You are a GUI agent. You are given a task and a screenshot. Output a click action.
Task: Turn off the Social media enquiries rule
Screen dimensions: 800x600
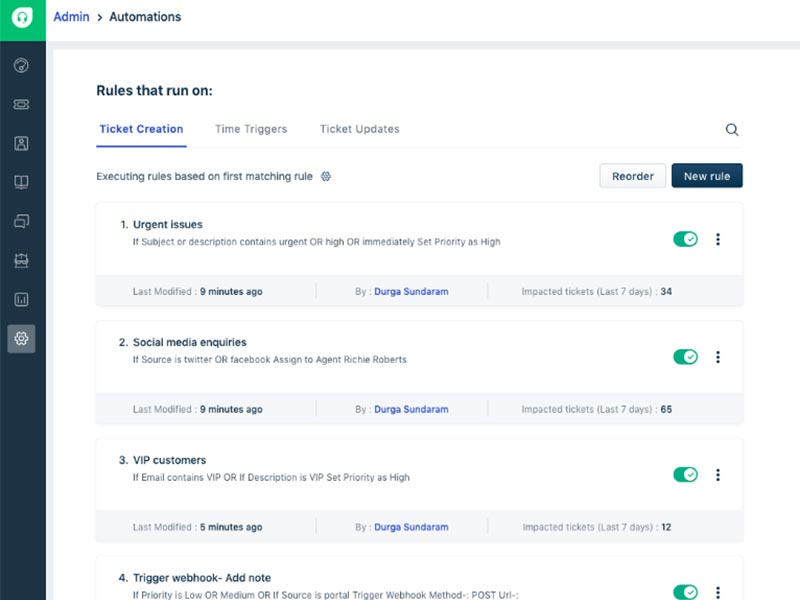[x=685, y=356]
